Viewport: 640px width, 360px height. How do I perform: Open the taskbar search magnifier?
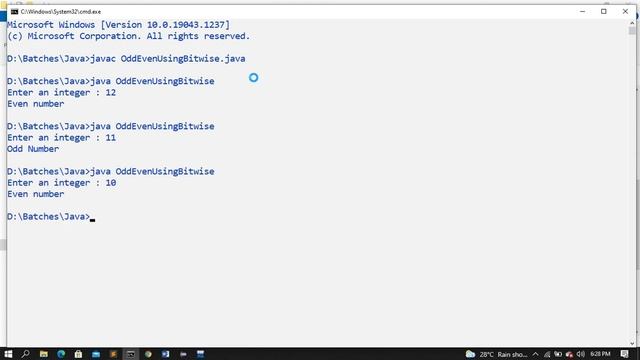pos(25,354)
